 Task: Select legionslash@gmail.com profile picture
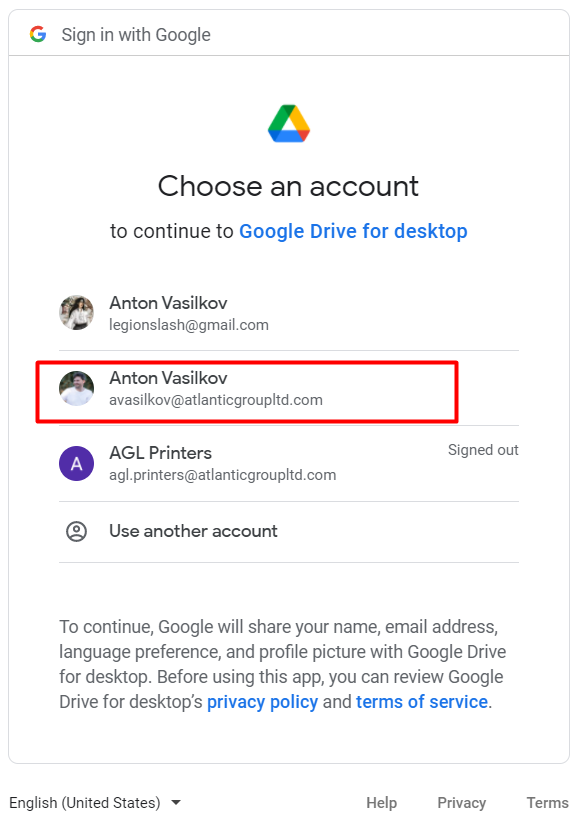pos(76,313)
